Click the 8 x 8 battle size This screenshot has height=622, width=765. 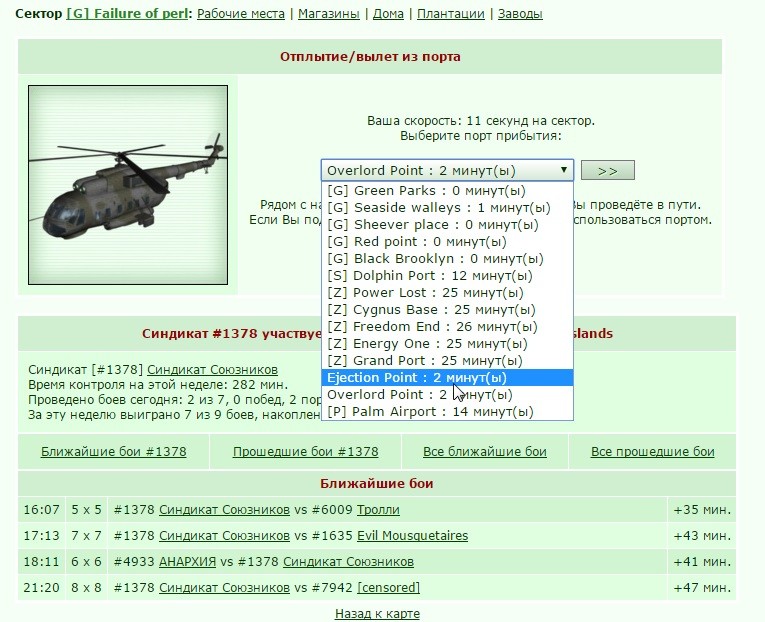click(x=86, y=587)
